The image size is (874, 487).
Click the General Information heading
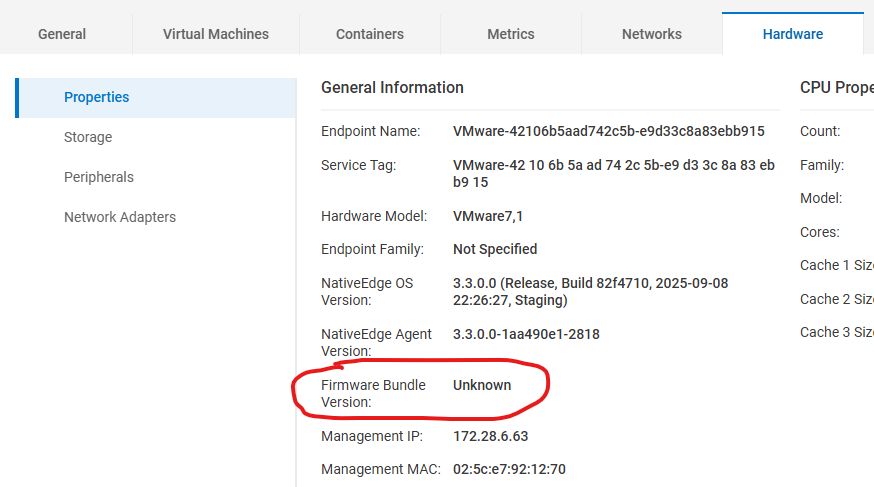(392, 88)
